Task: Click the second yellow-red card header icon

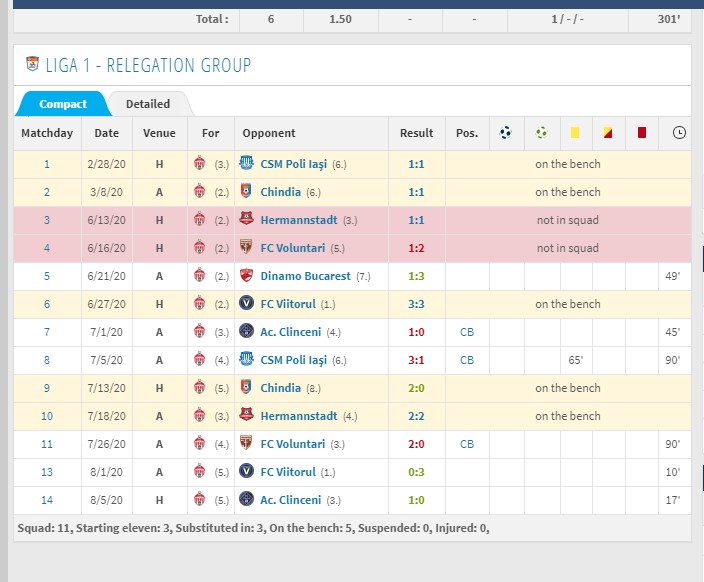Action: point(608,133)
